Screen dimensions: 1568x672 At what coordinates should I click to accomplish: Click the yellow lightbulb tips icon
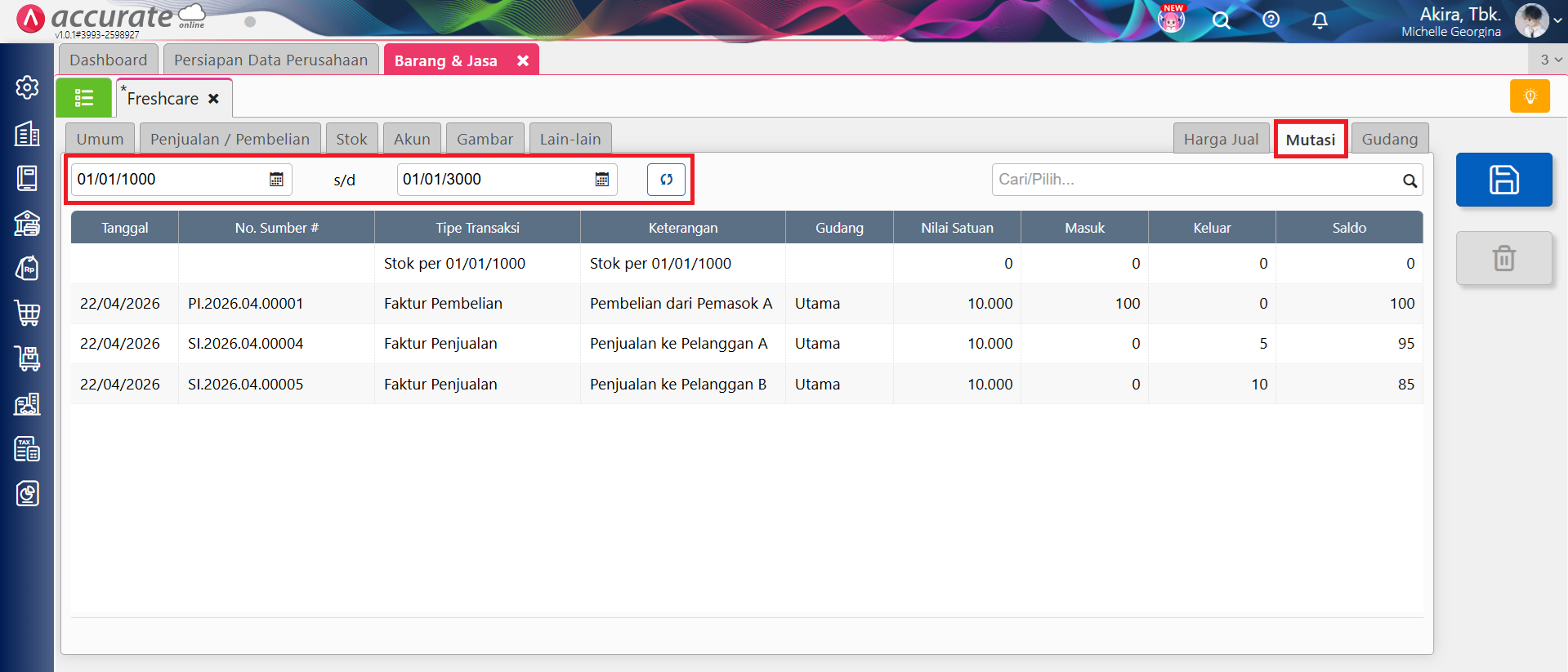[x=1530, y=96]
